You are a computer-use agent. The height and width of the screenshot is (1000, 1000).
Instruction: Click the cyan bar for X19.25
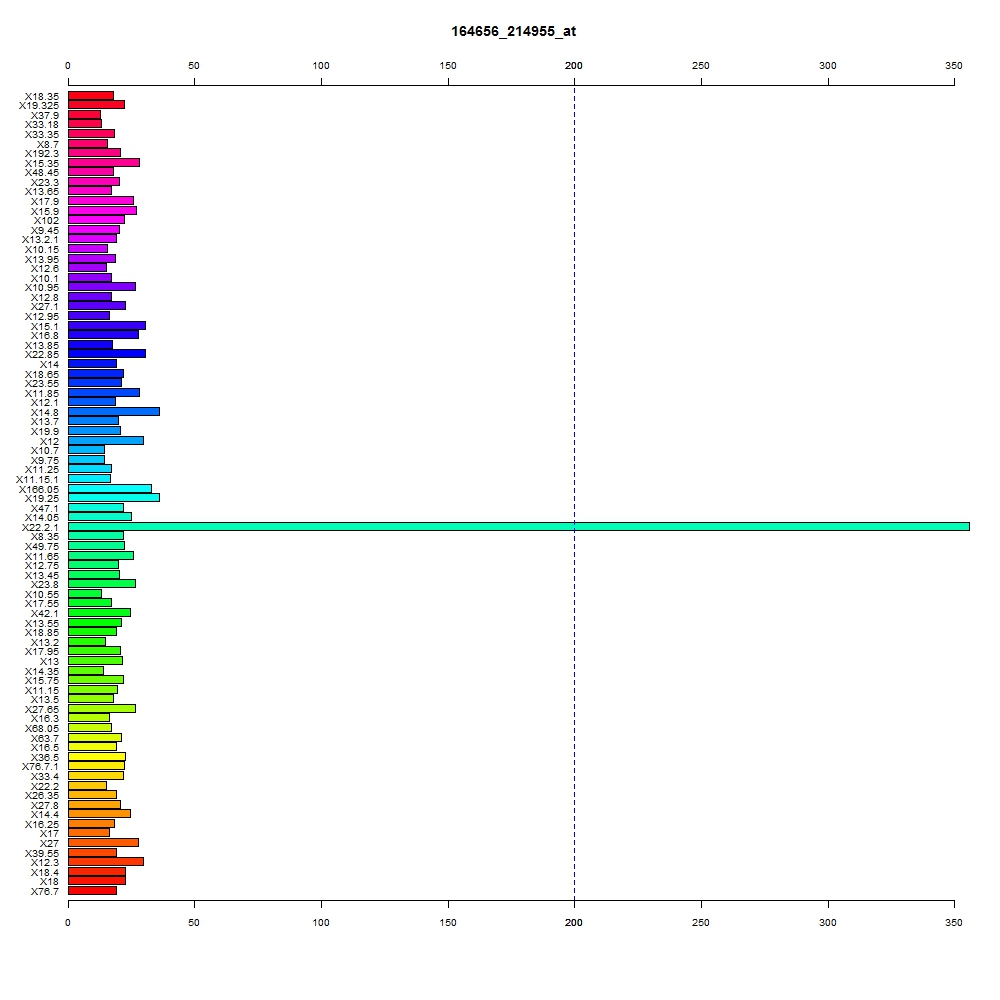point(114,497)
